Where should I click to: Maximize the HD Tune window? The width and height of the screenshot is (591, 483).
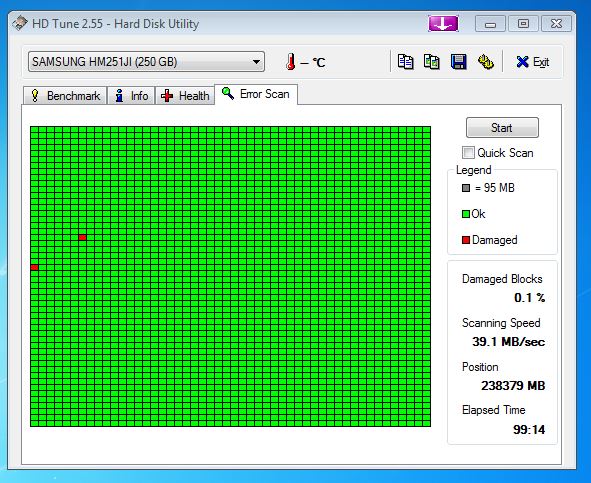(523, 24)
